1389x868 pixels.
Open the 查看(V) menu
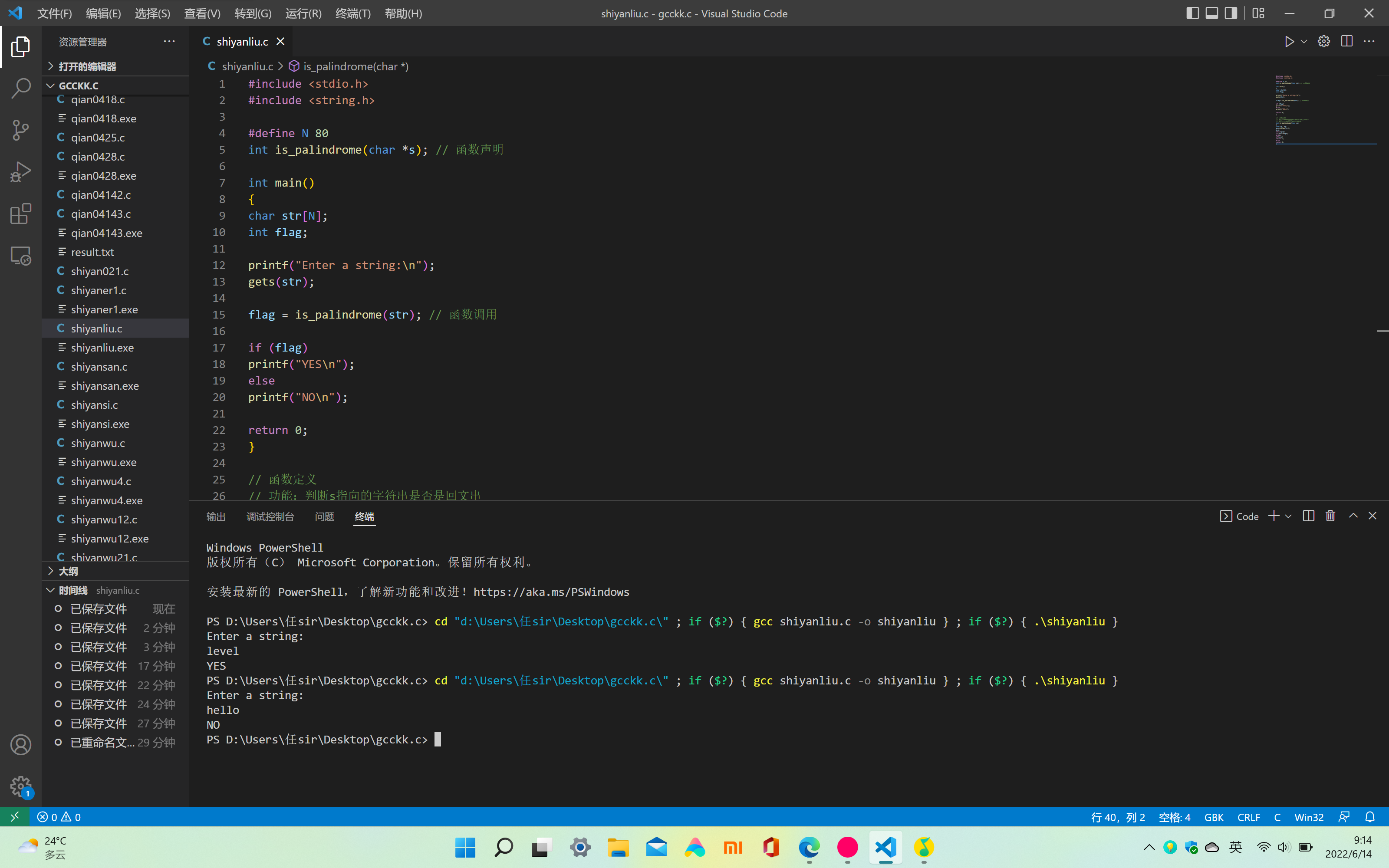pyautogui.click(x=202, y=13)
